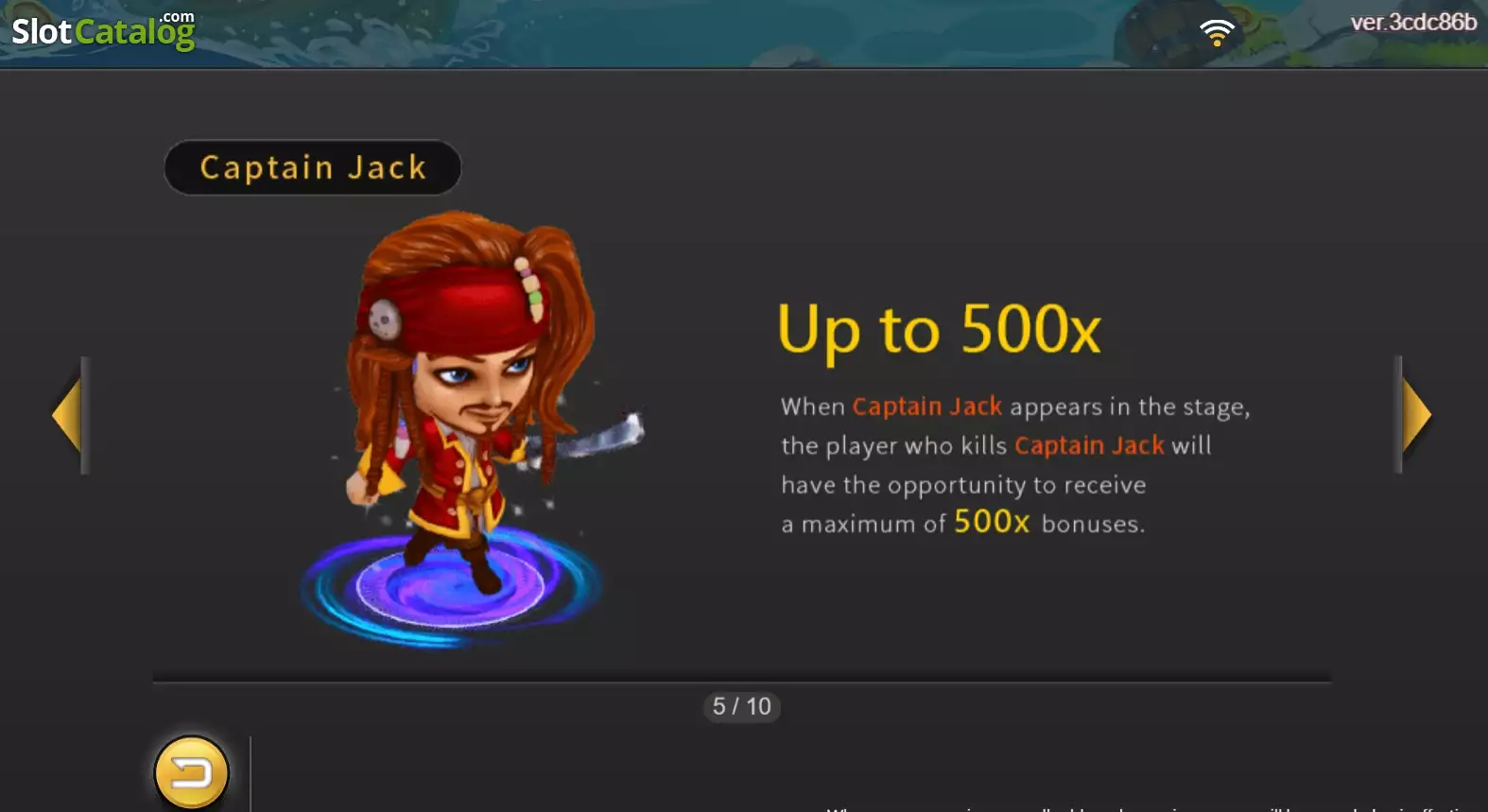Click the cut-off text at bottom edge
Viewport: 1488px width, 812px height.
click(1155, 808)
